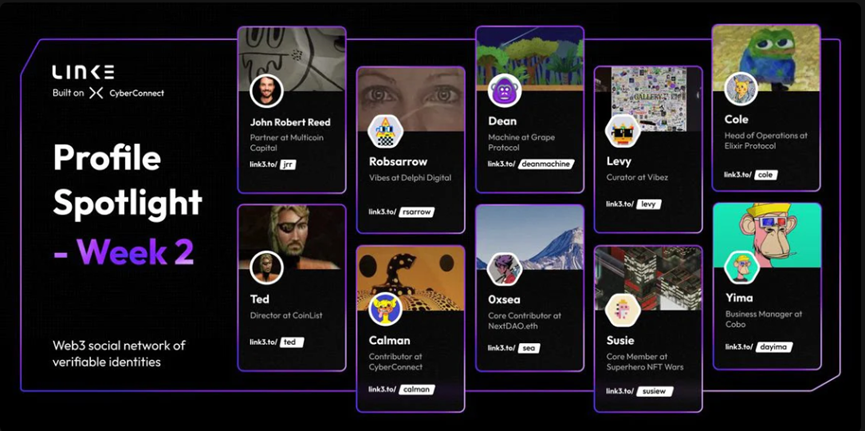Click Cole's Pikachu painting avatar
The height and width of the screenshot is (431, 865).
pyautogui.click(x=741, y=88)
